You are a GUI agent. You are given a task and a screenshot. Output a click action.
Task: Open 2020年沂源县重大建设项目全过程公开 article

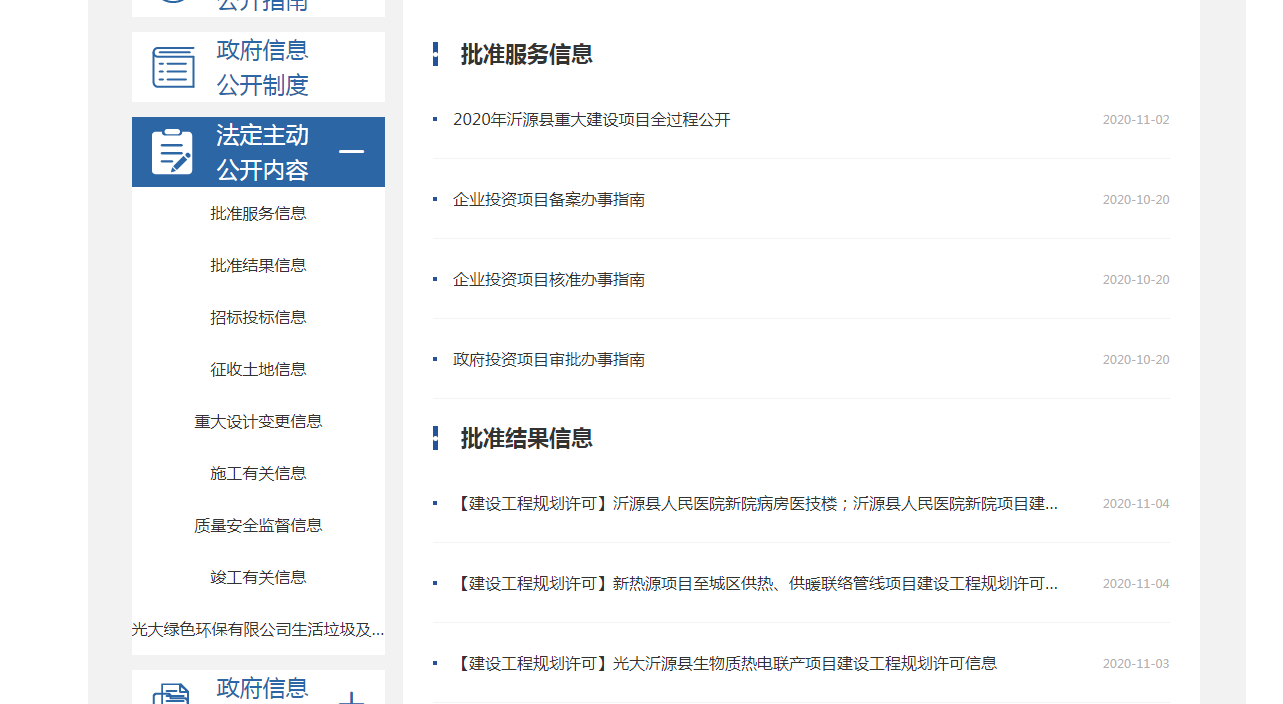[x=591, y=120]
